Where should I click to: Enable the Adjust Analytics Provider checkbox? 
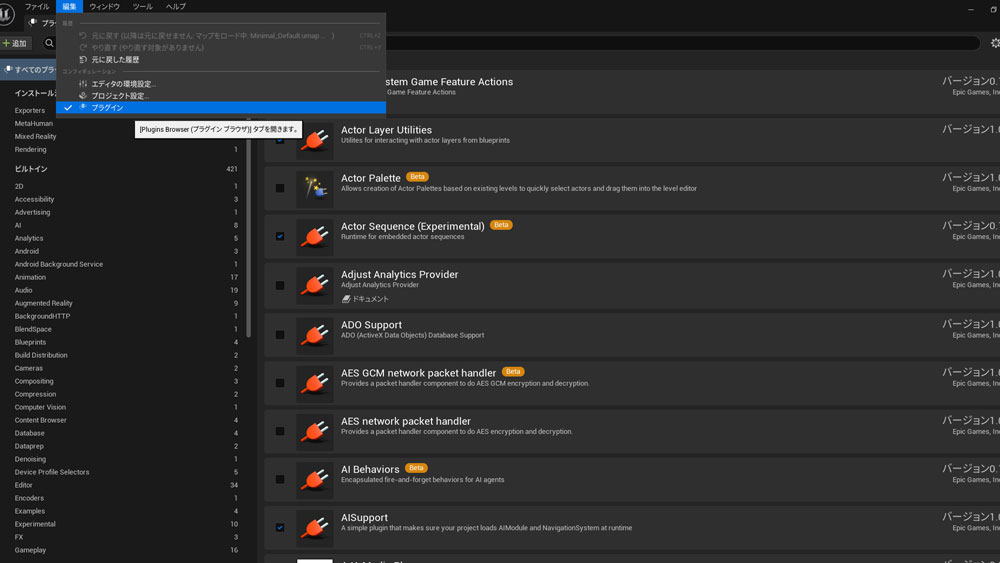(280, 286)
